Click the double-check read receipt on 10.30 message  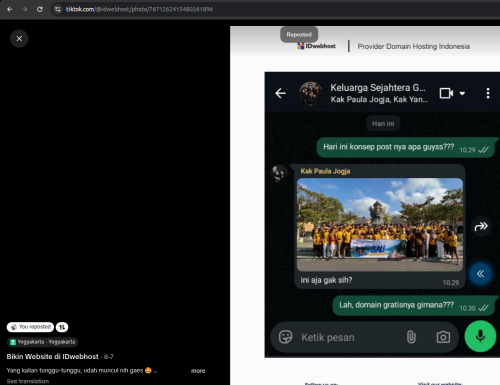[x=483, y=308]
